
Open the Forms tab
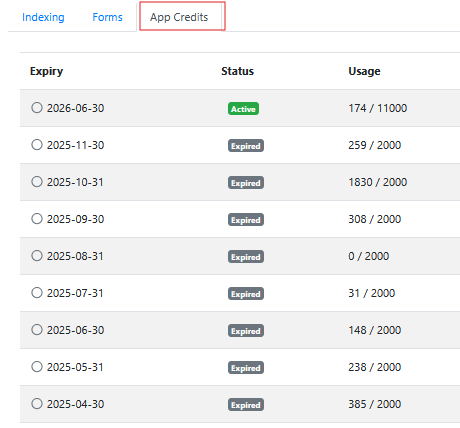(x=107, y=17)
